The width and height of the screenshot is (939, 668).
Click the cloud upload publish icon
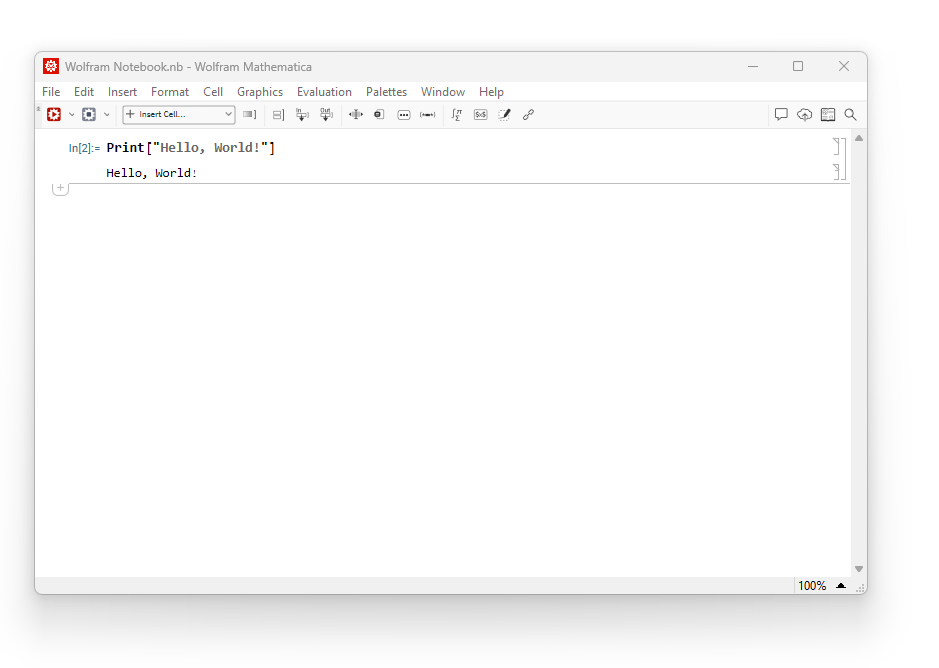tap(804, 114)
